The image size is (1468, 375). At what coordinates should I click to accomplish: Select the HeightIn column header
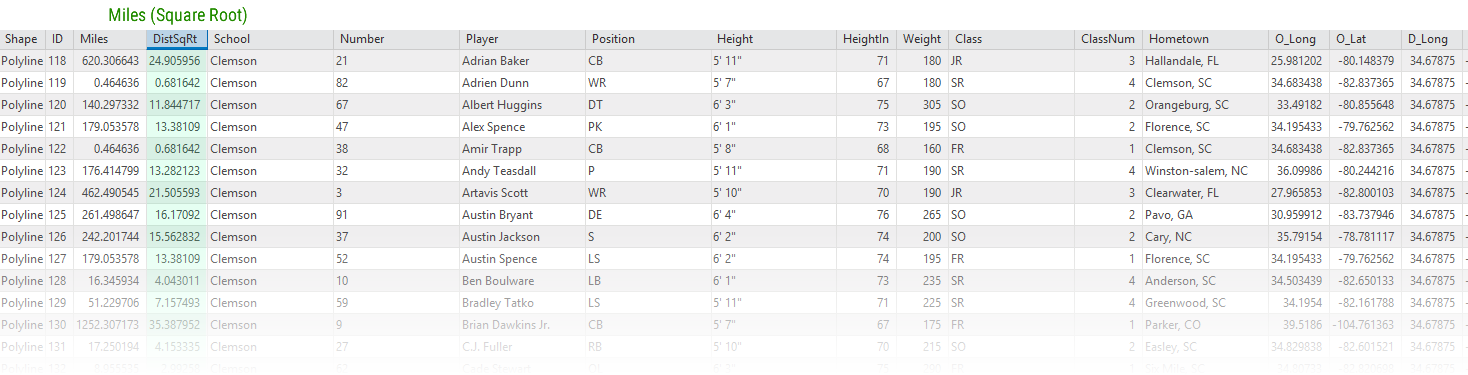point(866,39)
